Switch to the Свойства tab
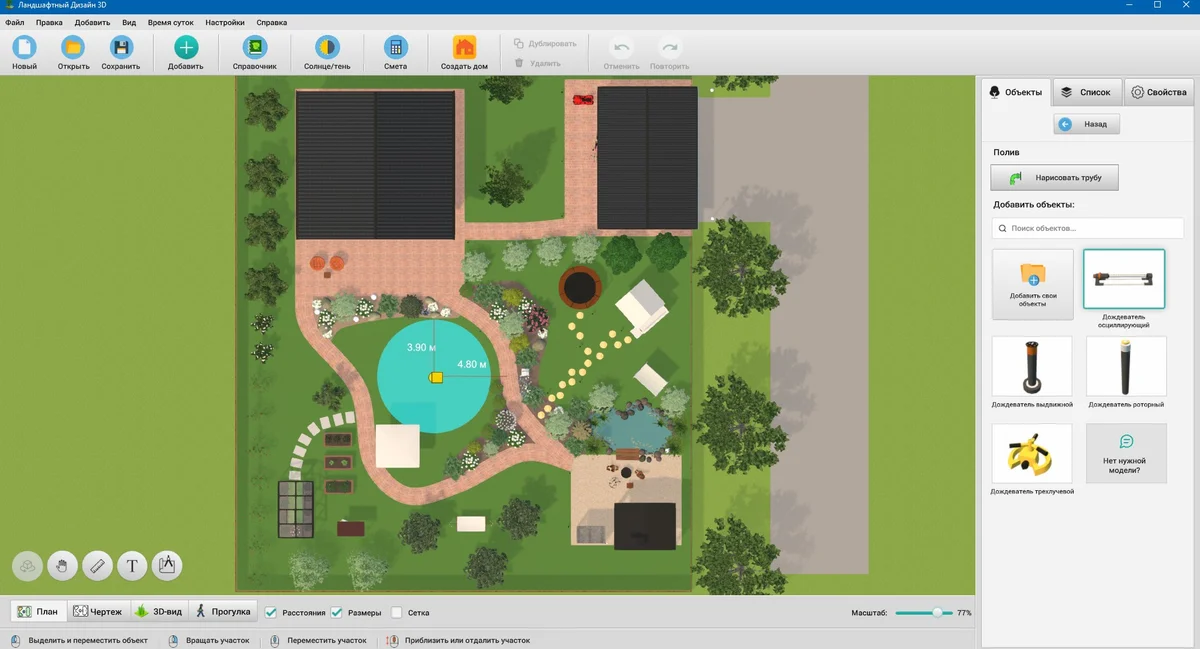 [x=1159, y=92]
